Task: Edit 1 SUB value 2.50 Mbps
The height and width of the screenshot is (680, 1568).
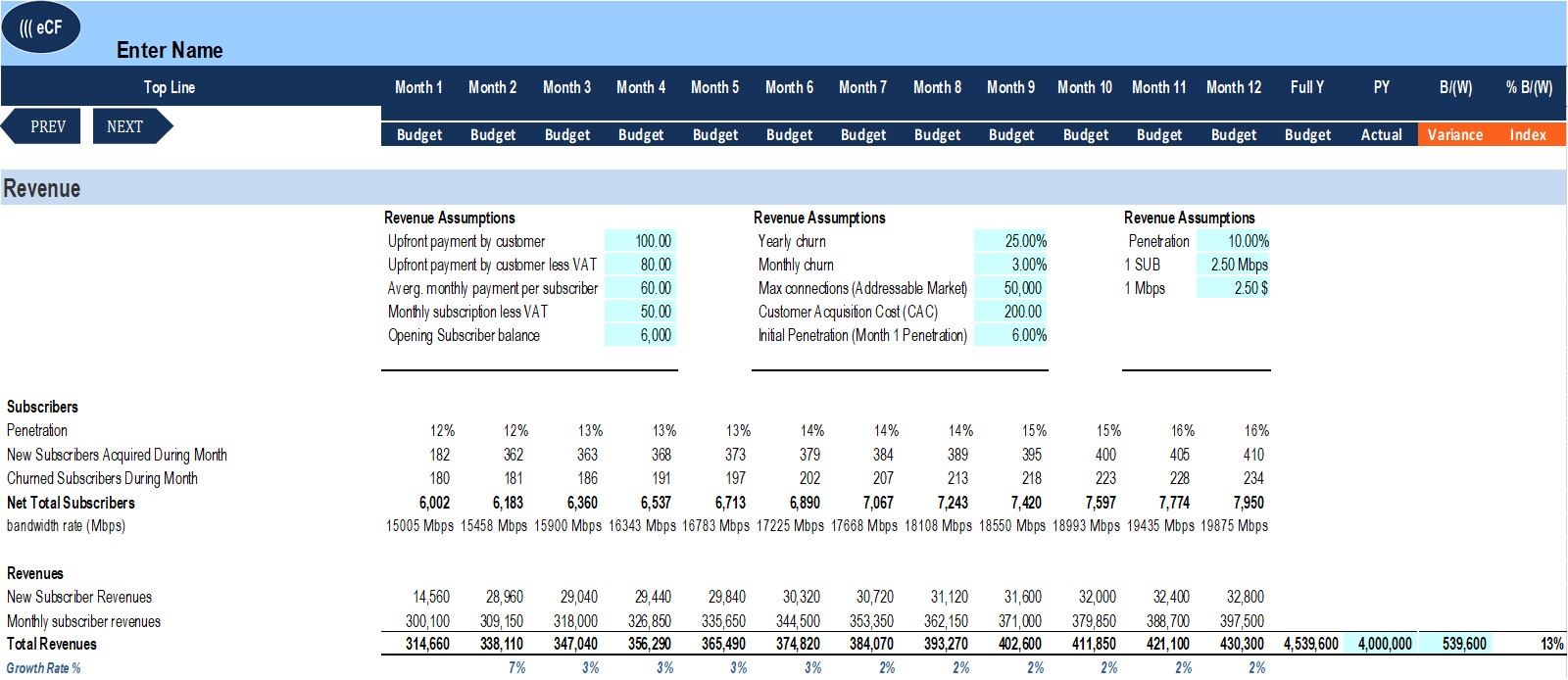Action: tap(1233, 265)
